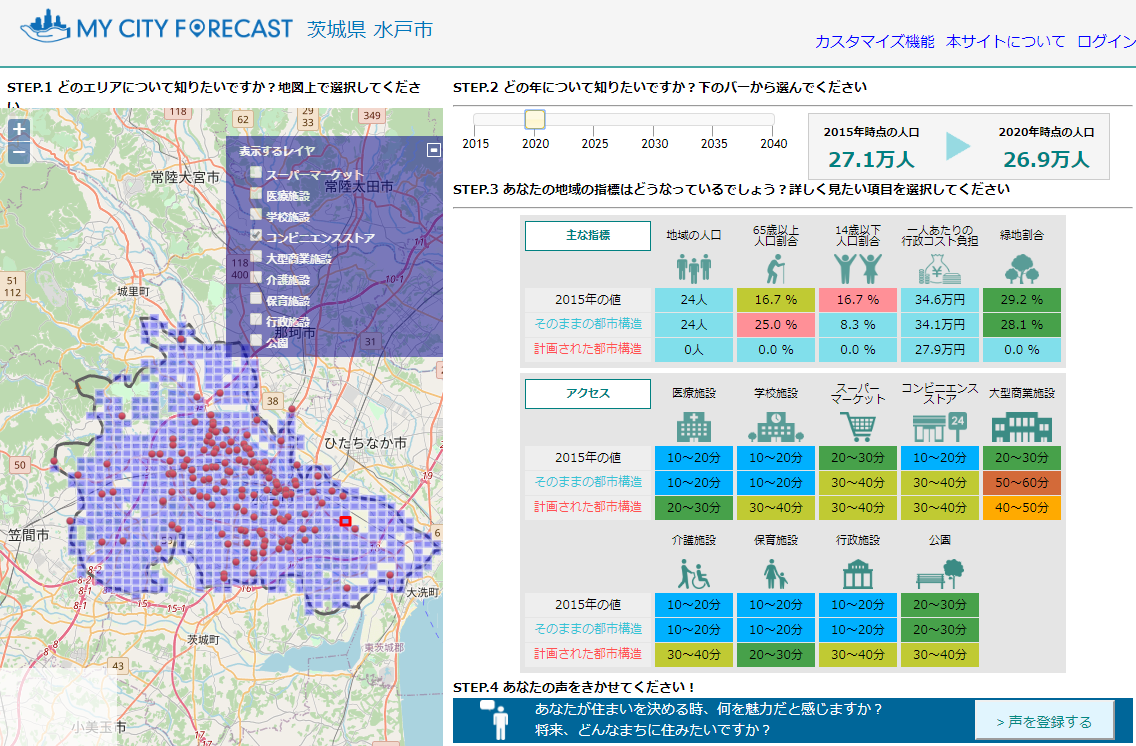Uncheck the コンビニエンスストア layer checkbox

256,236
